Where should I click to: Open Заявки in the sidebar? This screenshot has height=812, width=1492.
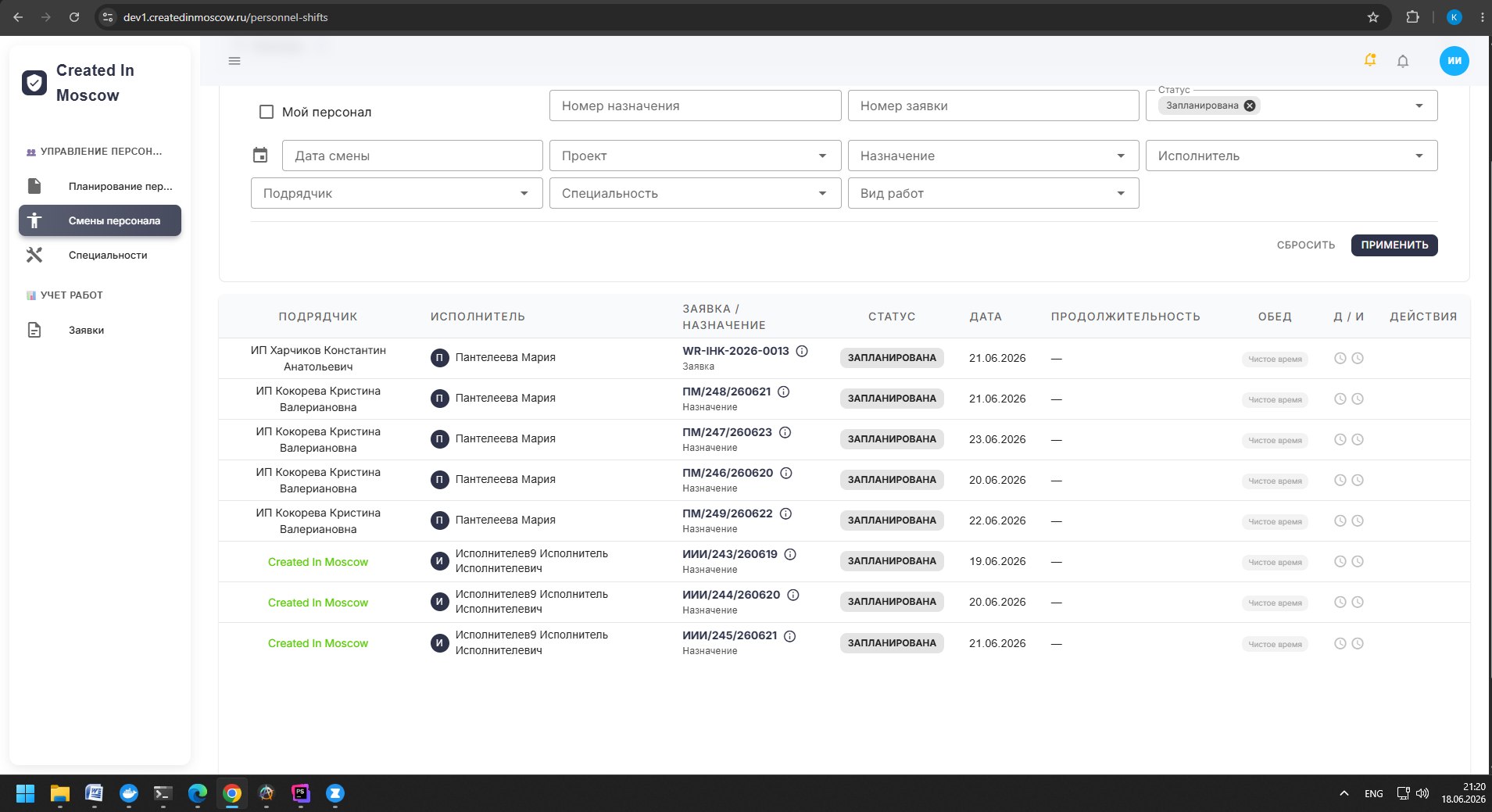(x=100, y=330)
